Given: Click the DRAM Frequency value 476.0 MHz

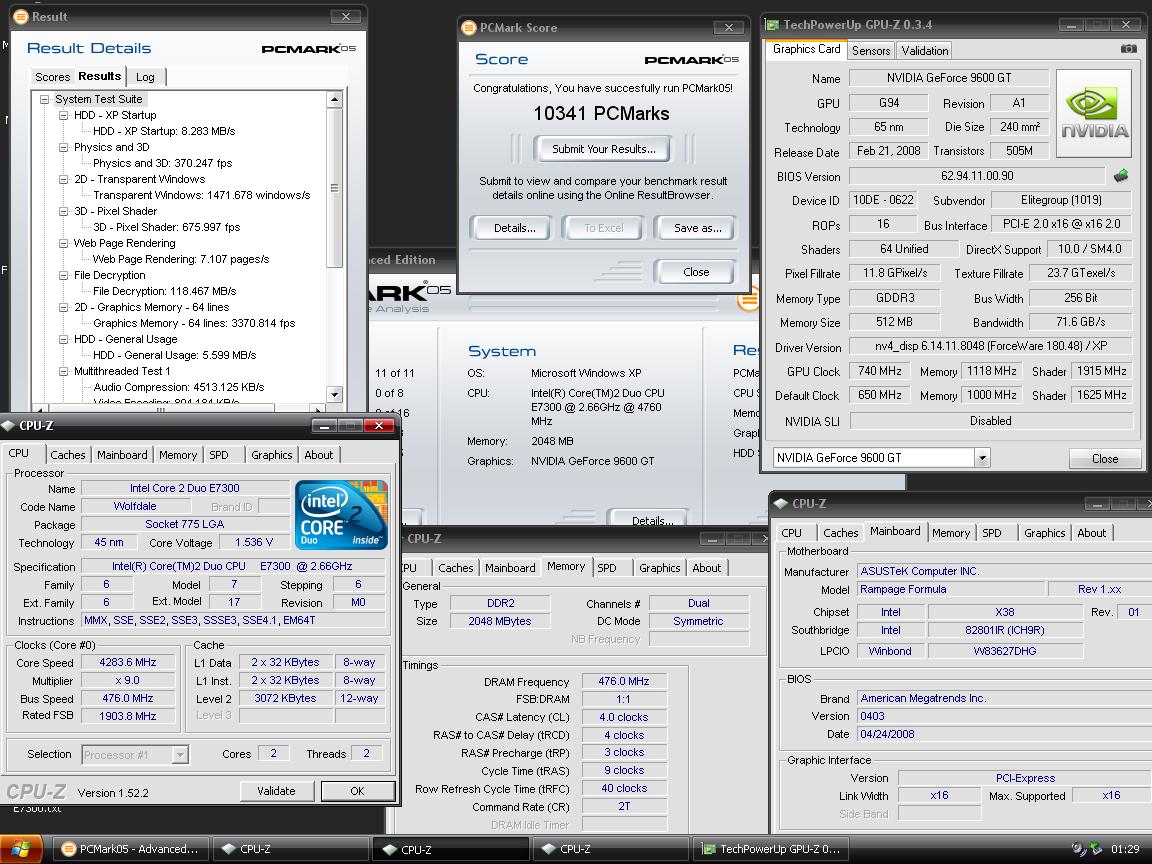Looking at the screenshot, I should tap(624, 681).
